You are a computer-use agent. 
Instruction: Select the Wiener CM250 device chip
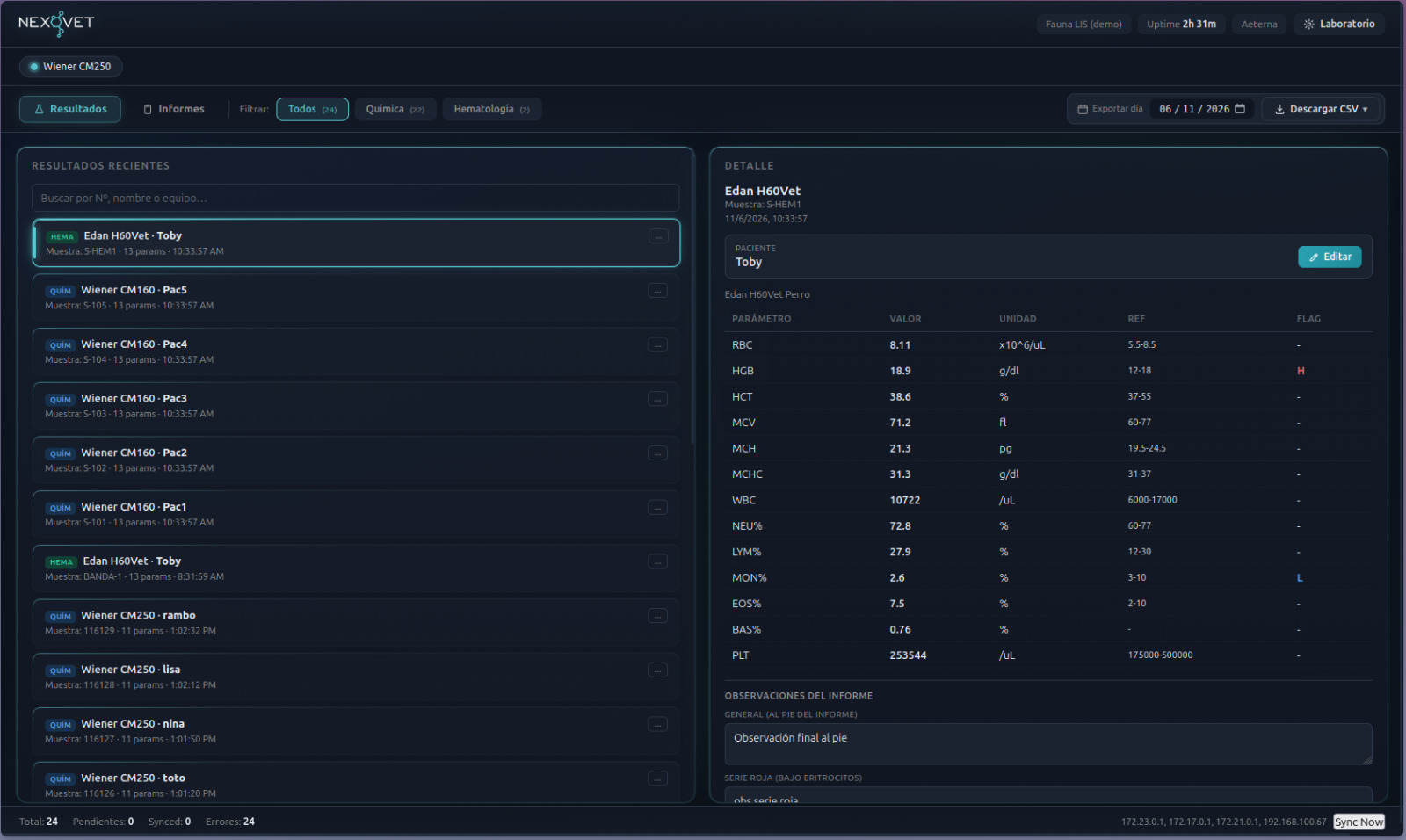70,67
